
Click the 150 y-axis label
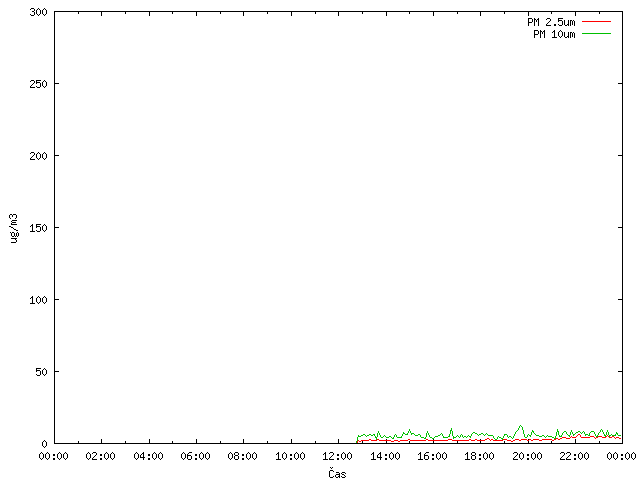[38, 228]
